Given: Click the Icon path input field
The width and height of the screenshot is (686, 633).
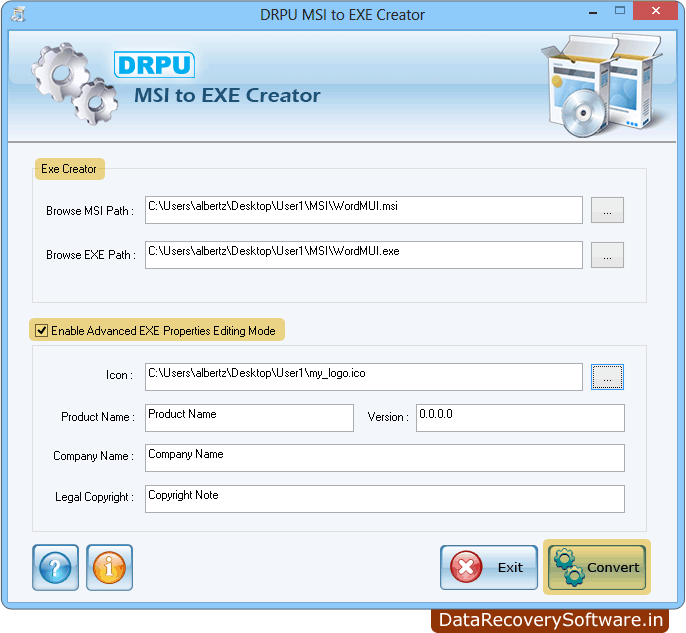Looking at the screenshot, I should [x=364, y=377].
